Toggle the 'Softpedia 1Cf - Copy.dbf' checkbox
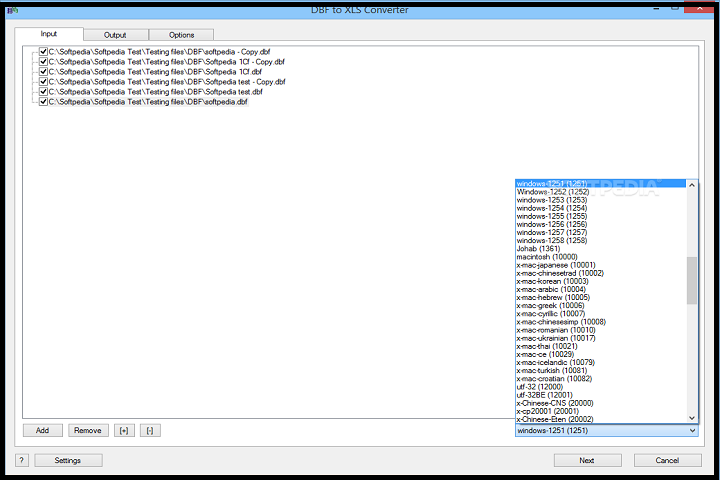 point(43,62)
